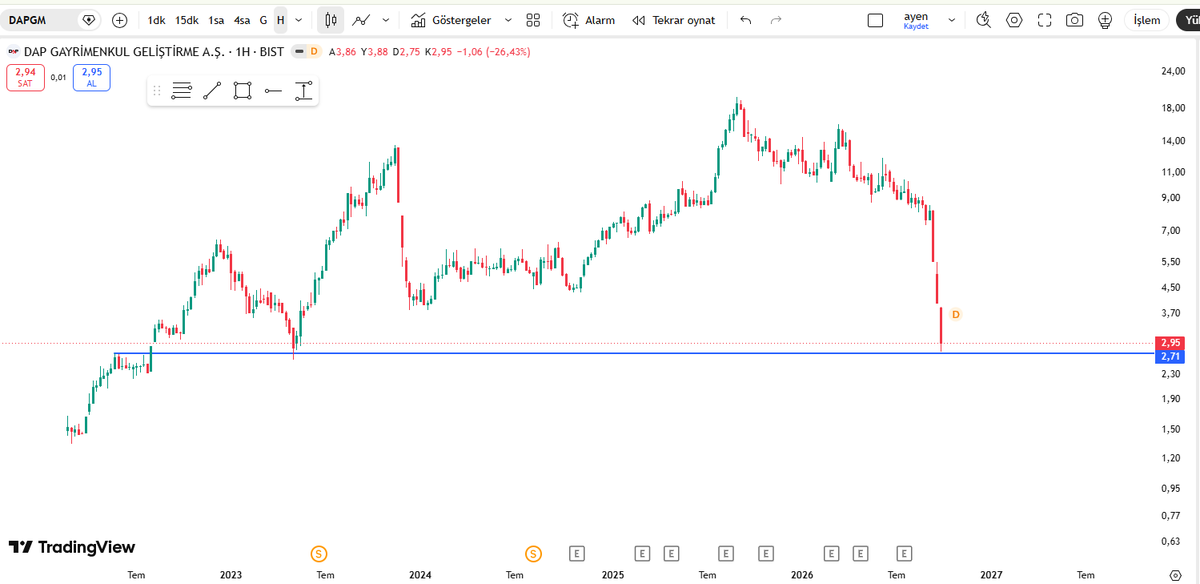Screen dimensions: 1200x584
Task: Click the red 2,94 SAT sell button
Action: [25, 77]
